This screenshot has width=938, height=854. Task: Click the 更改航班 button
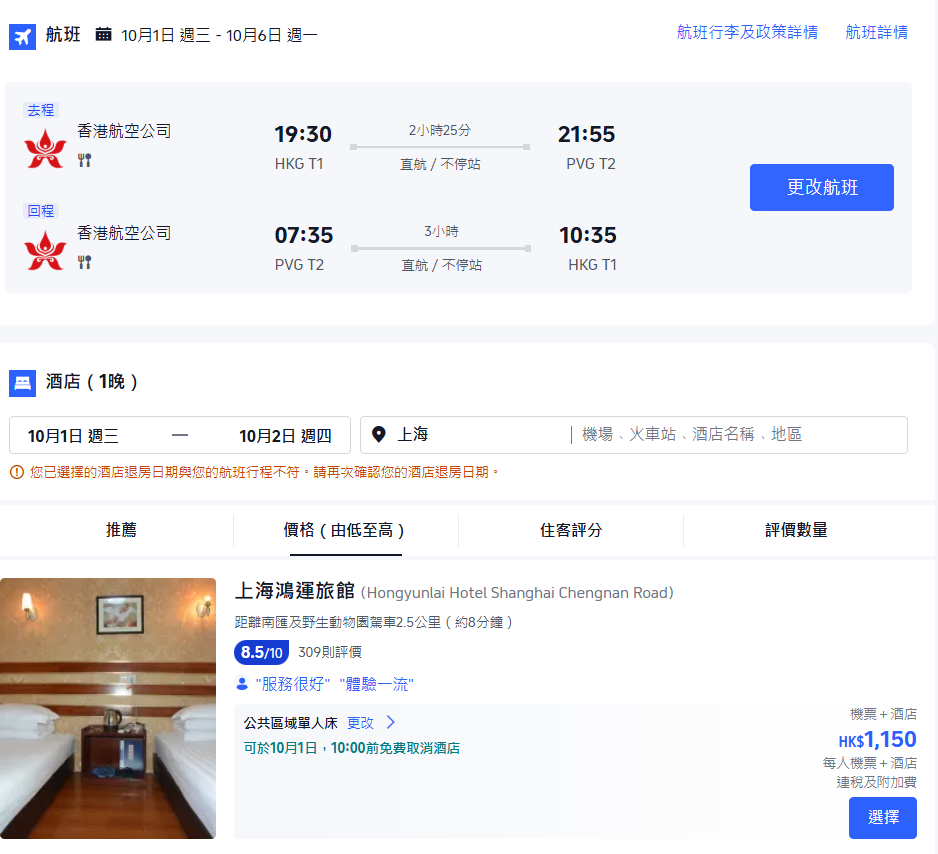click(821, 187)
